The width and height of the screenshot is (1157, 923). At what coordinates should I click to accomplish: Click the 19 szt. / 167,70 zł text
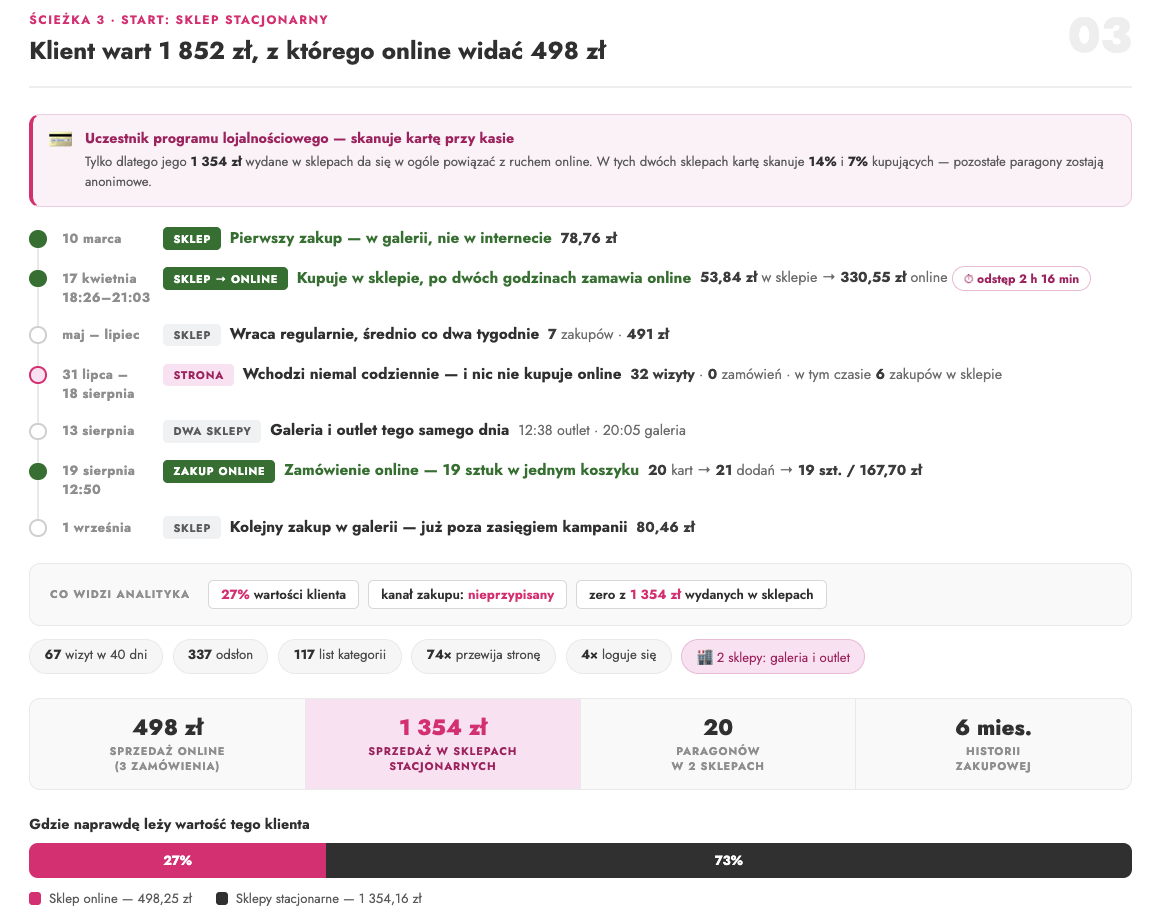pyautogui.click(x=860, y=471)
